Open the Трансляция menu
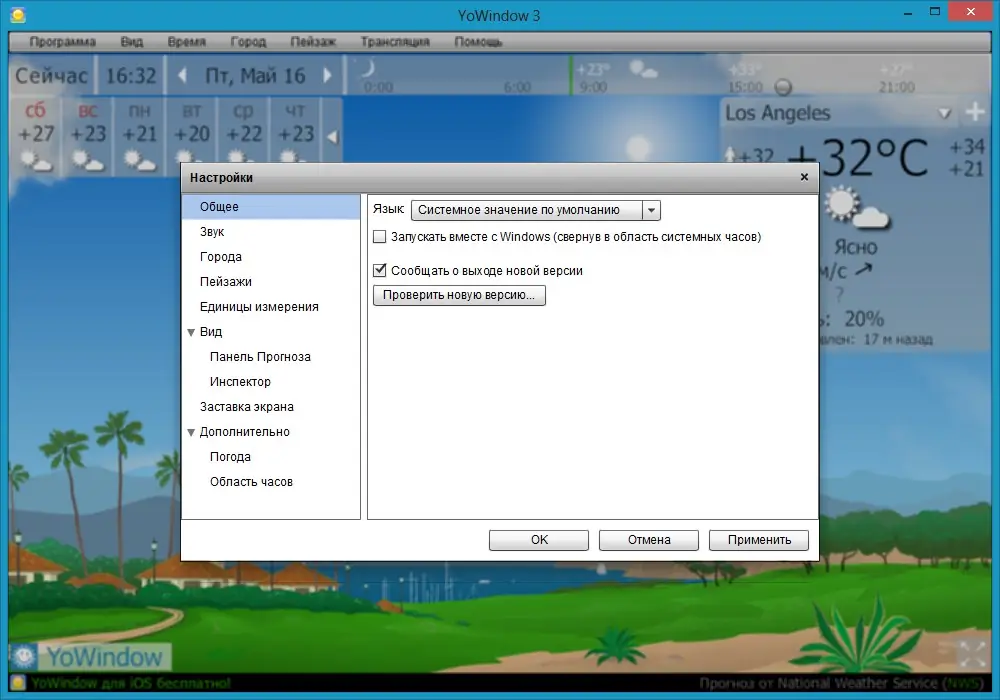Screen dimensions: 1000x700 (395, 41)
